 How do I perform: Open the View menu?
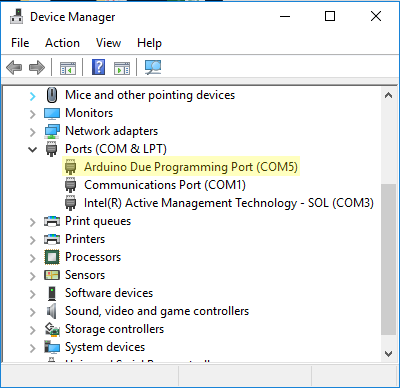click(108, 43)
